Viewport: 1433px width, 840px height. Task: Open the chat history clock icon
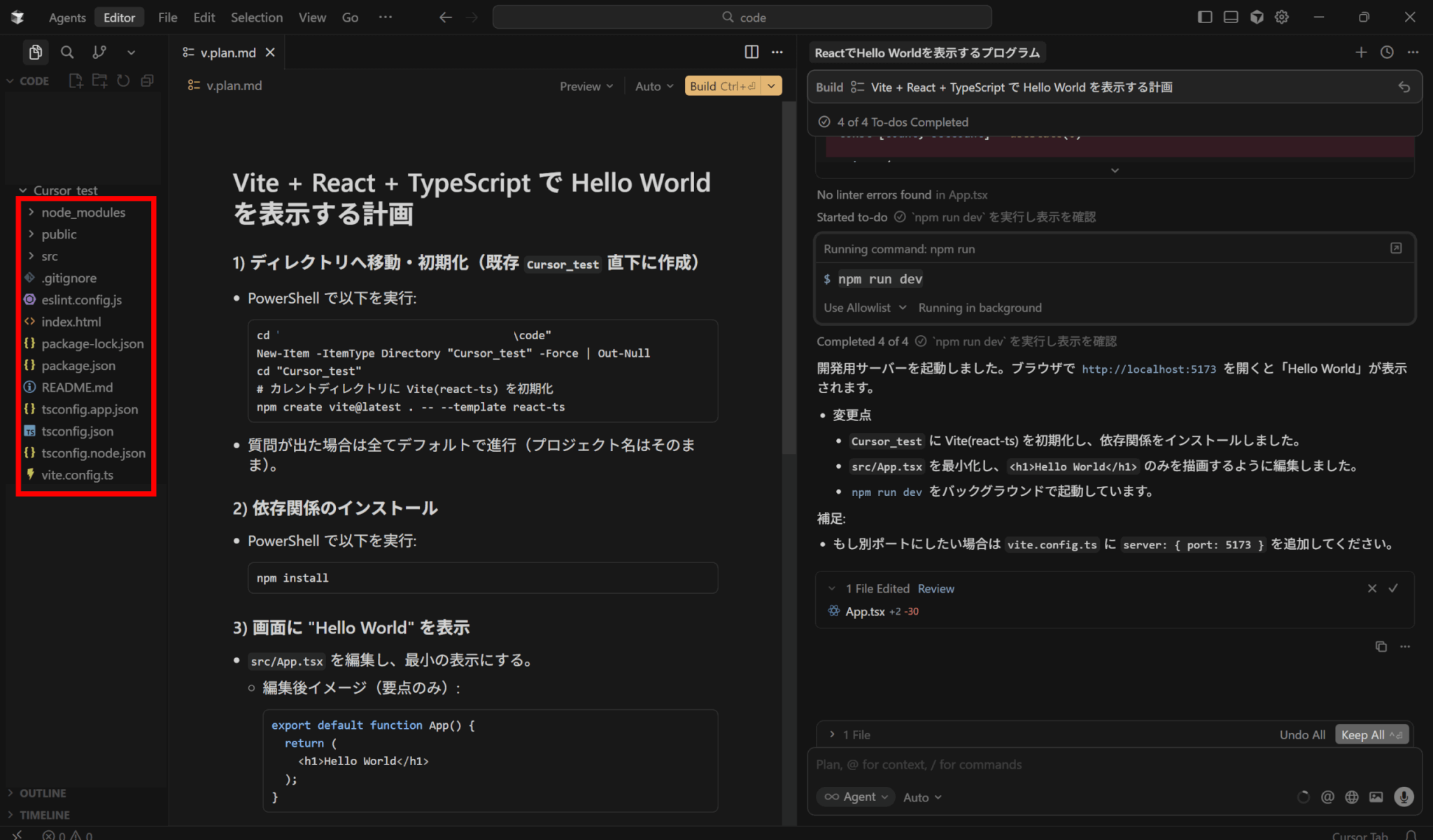tap(1387, 52)
